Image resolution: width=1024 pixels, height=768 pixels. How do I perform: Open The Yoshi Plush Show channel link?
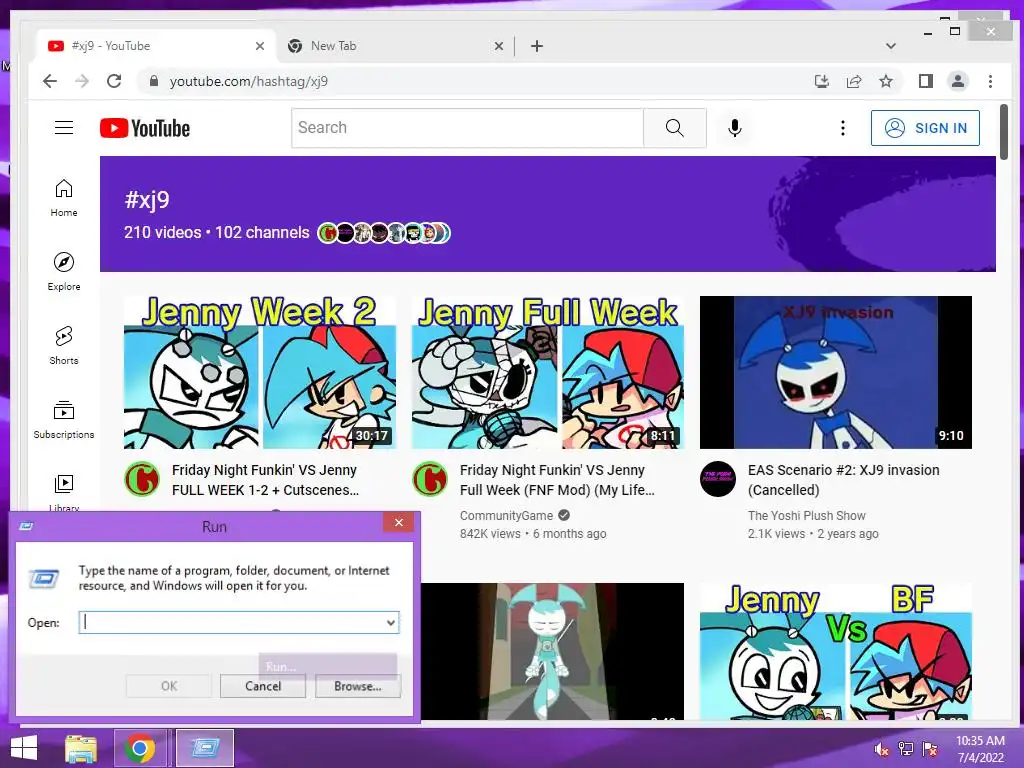(x=807, y=515)
